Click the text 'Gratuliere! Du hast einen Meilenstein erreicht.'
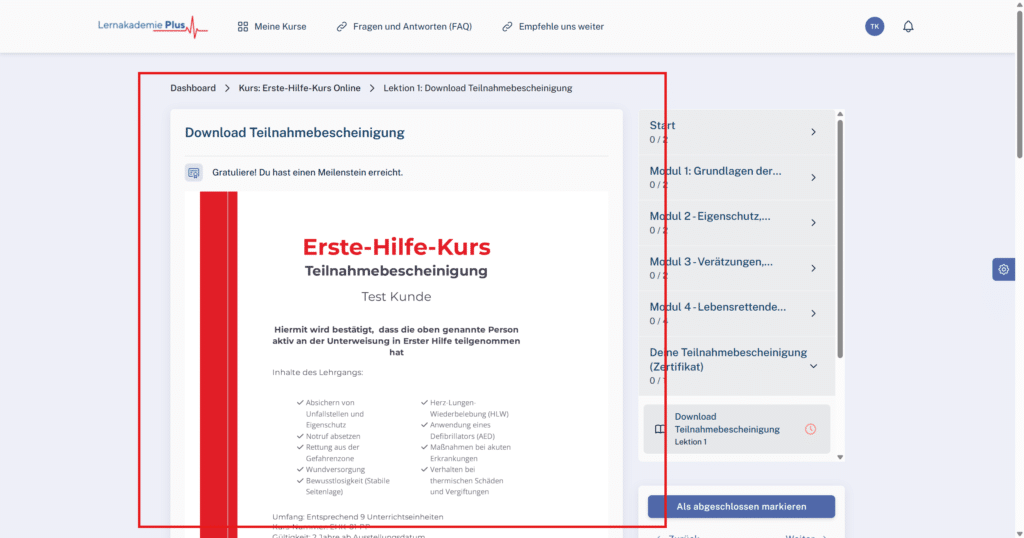This screenshot has height=538, width=1024. click(x=308, y=172)
